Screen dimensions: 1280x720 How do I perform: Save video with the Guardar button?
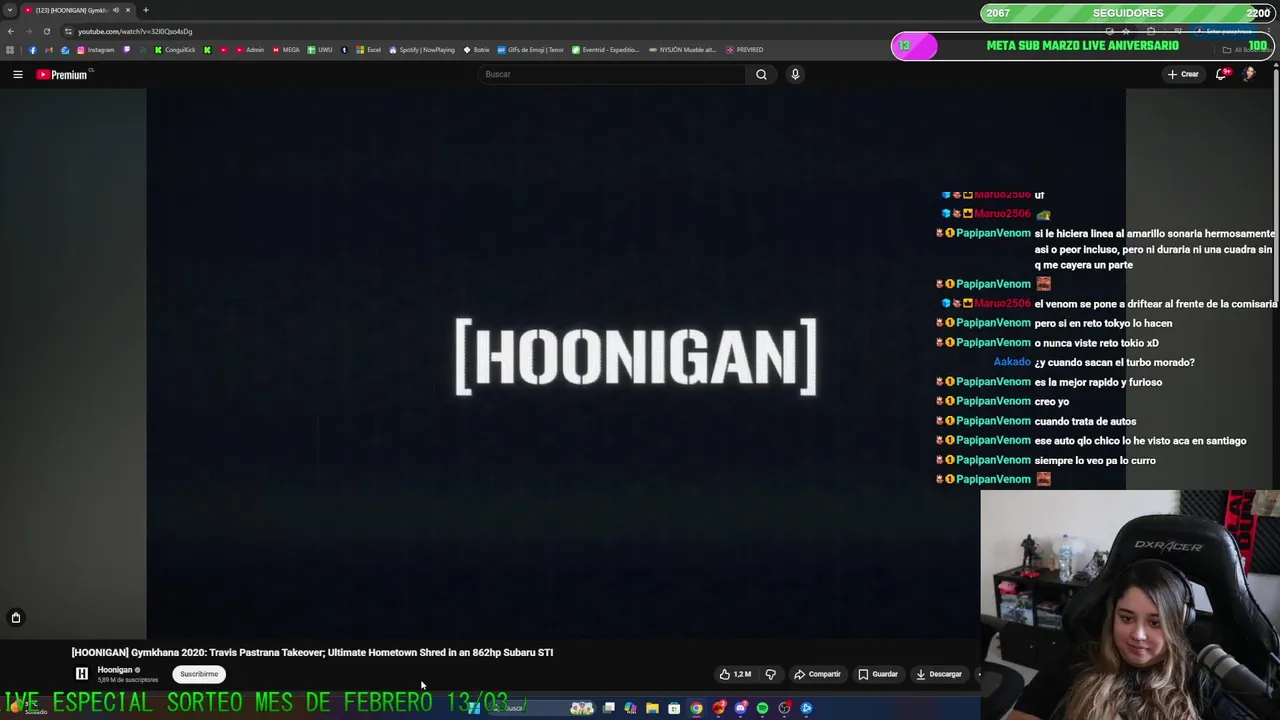[x=878, y=674]
